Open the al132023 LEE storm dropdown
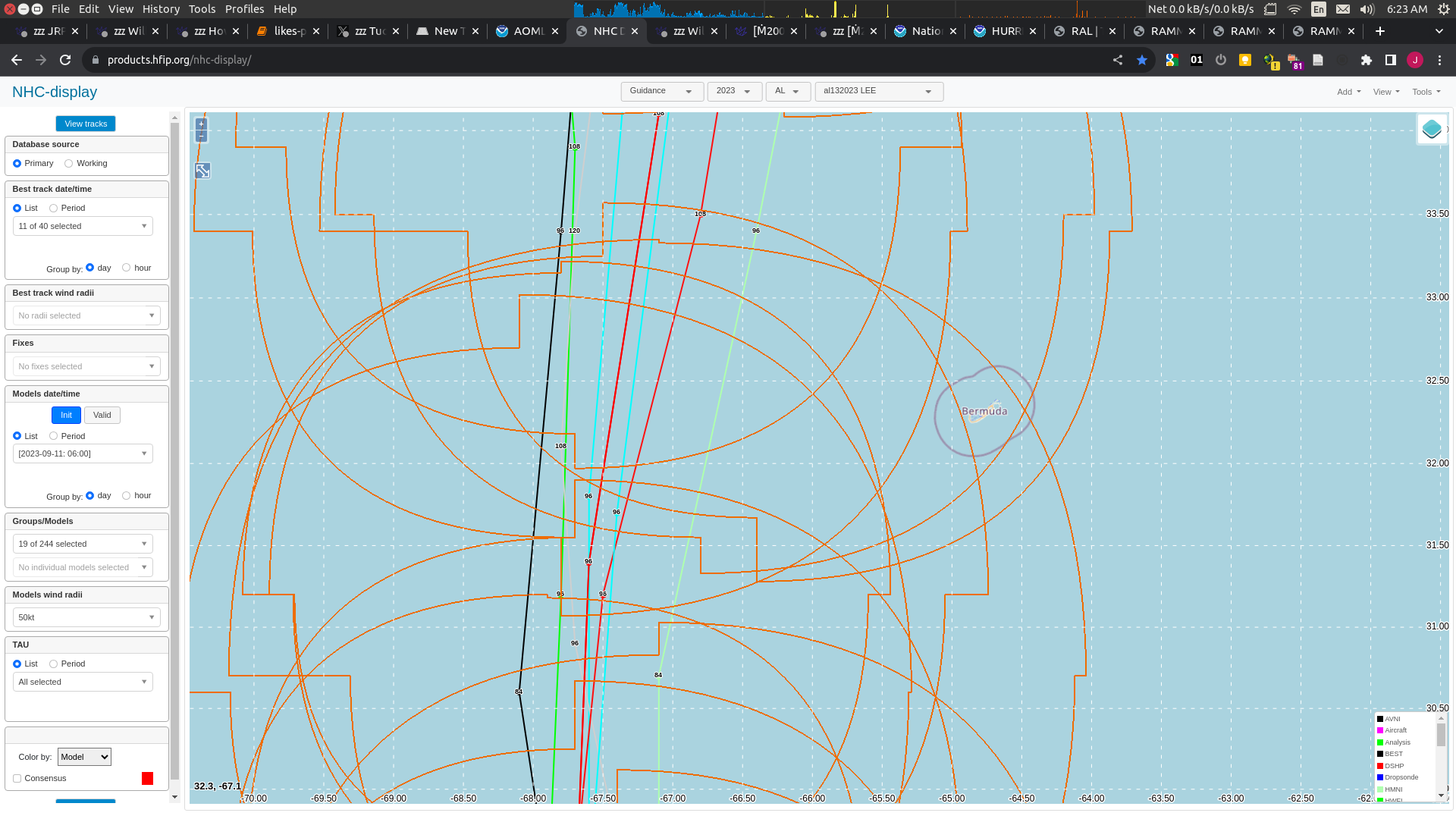This screenshot has height=819, width=1456. (879, 91)
